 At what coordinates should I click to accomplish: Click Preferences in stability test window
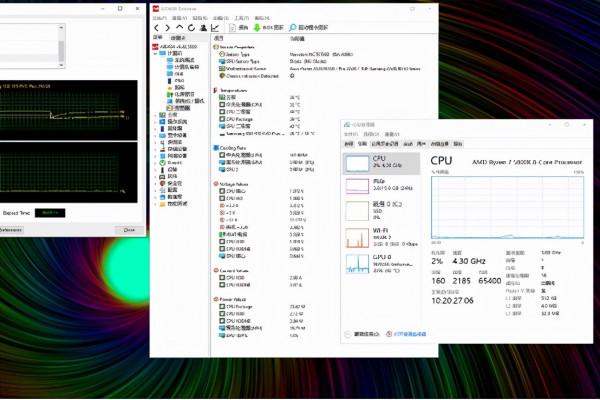click(x=11, y=230)
